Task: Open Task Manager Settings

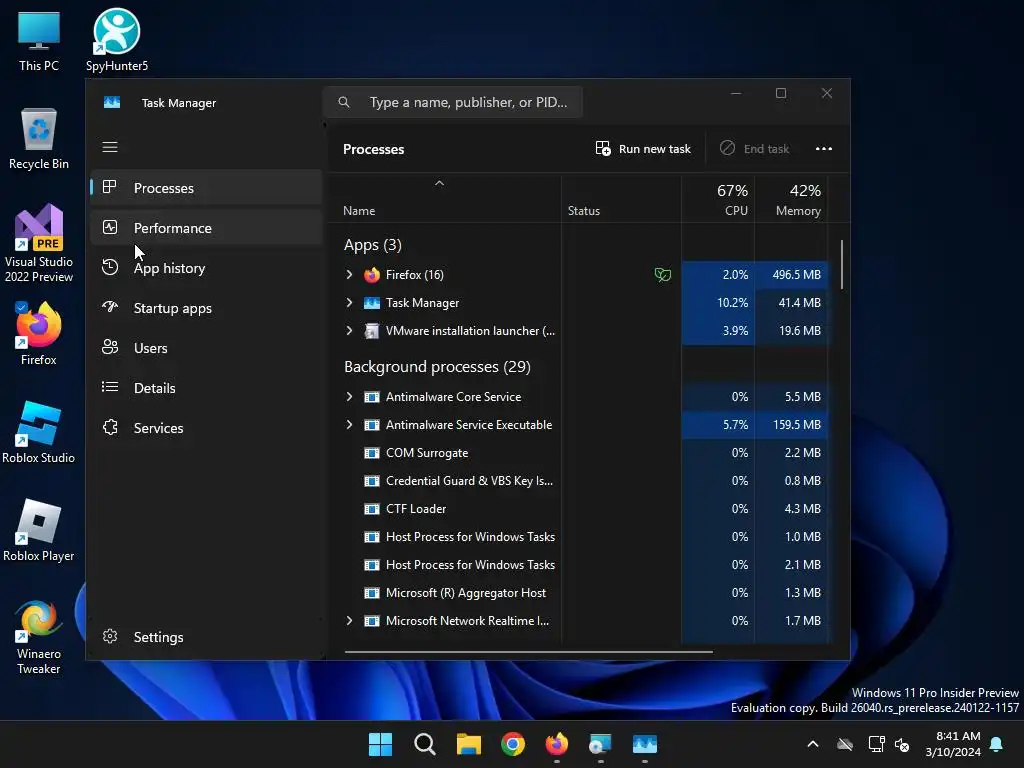Action: [206, 637]
